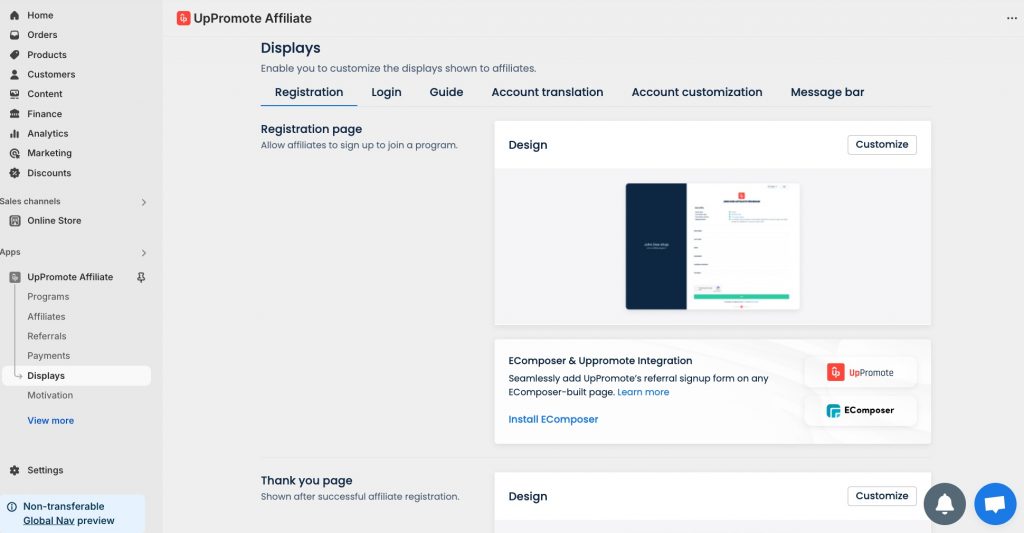Image resolution: width=1024 pixels, height=533 pixels.
Task: Click the Thank you page section heading
Action: [306, 481]
